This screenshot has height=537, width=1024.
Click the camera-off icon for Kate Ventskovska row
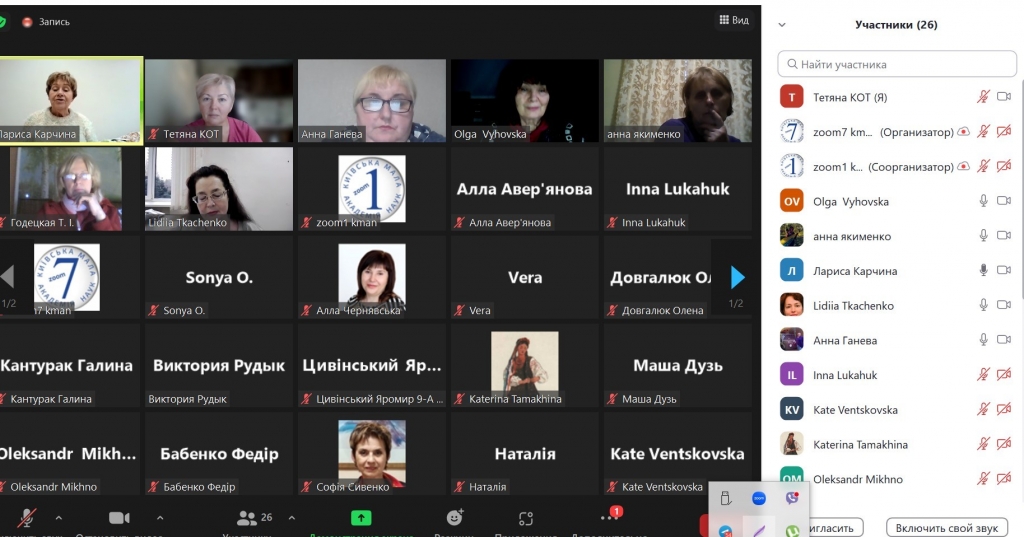[1004, 410]
